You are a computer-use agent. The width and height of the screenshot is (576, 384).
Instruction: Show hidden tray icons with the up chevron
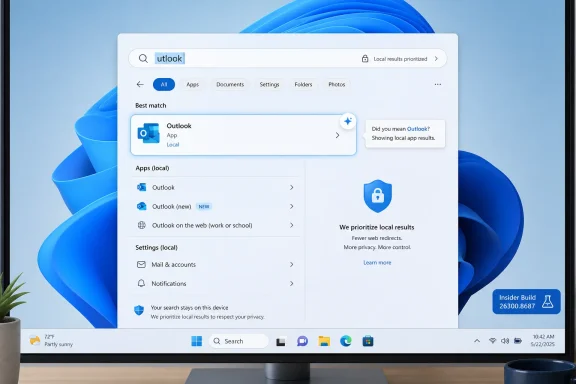click(x=477, y=341)
